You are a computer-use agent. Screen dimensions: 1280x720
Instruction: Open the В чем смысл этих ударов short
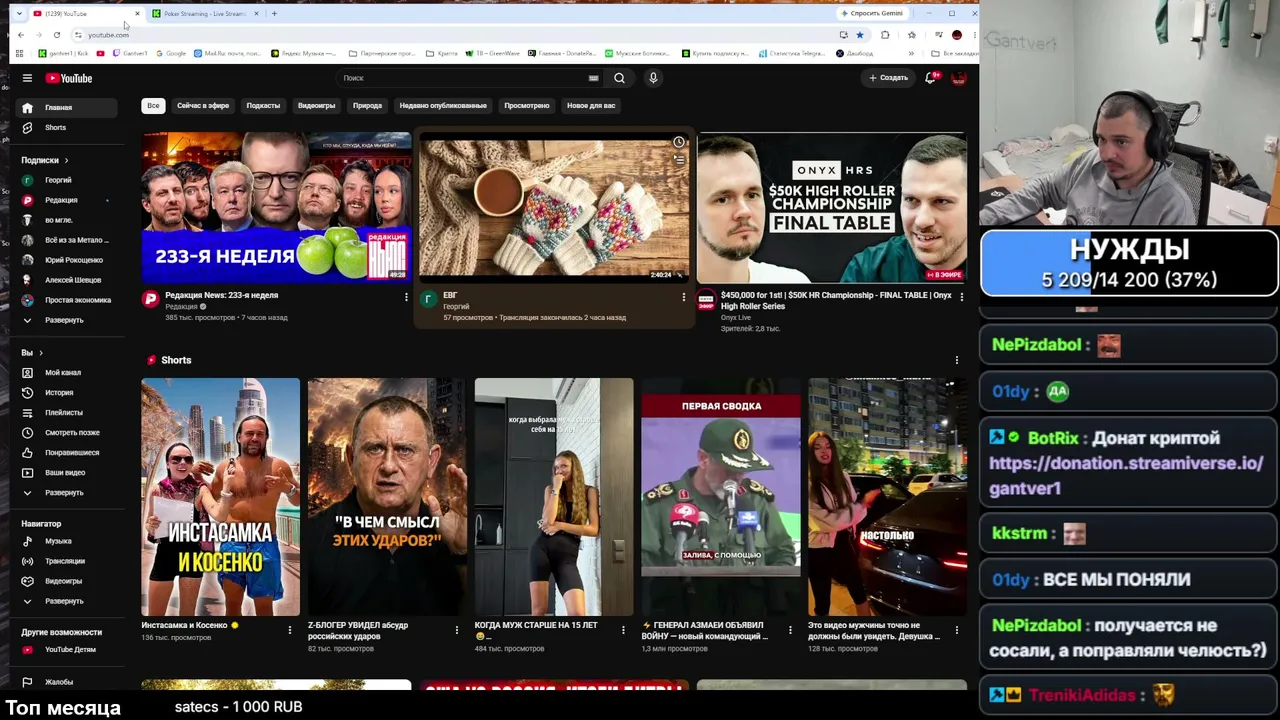[x=387, y=497]
